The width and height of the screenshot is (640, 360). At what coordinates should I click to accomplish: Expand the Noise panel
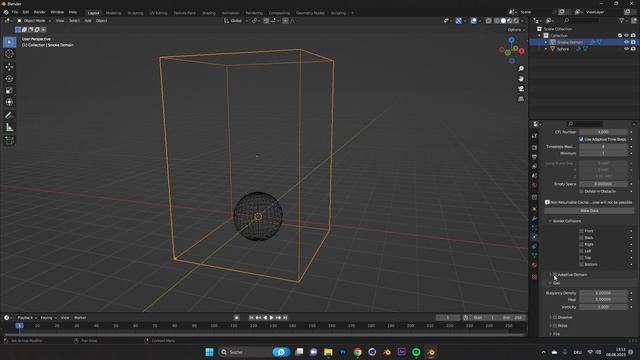[x=550, y=326]
